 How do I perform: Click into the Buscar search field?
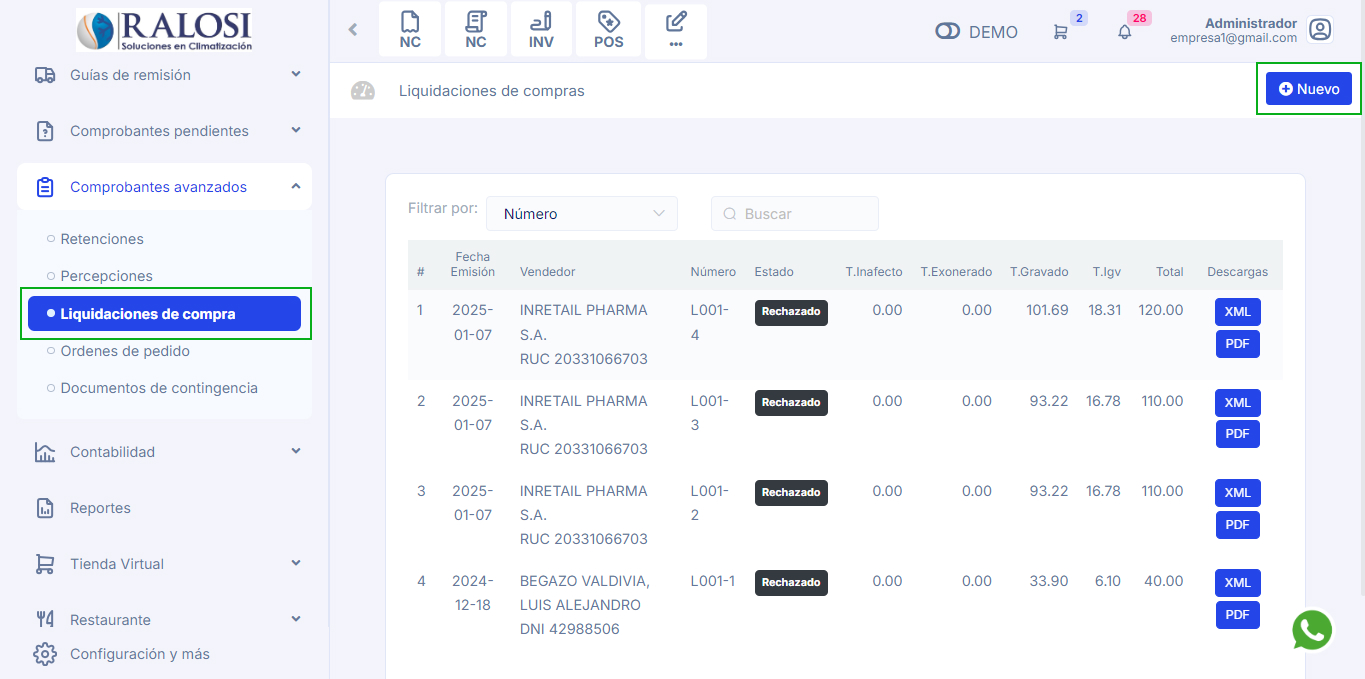[795, 214]
